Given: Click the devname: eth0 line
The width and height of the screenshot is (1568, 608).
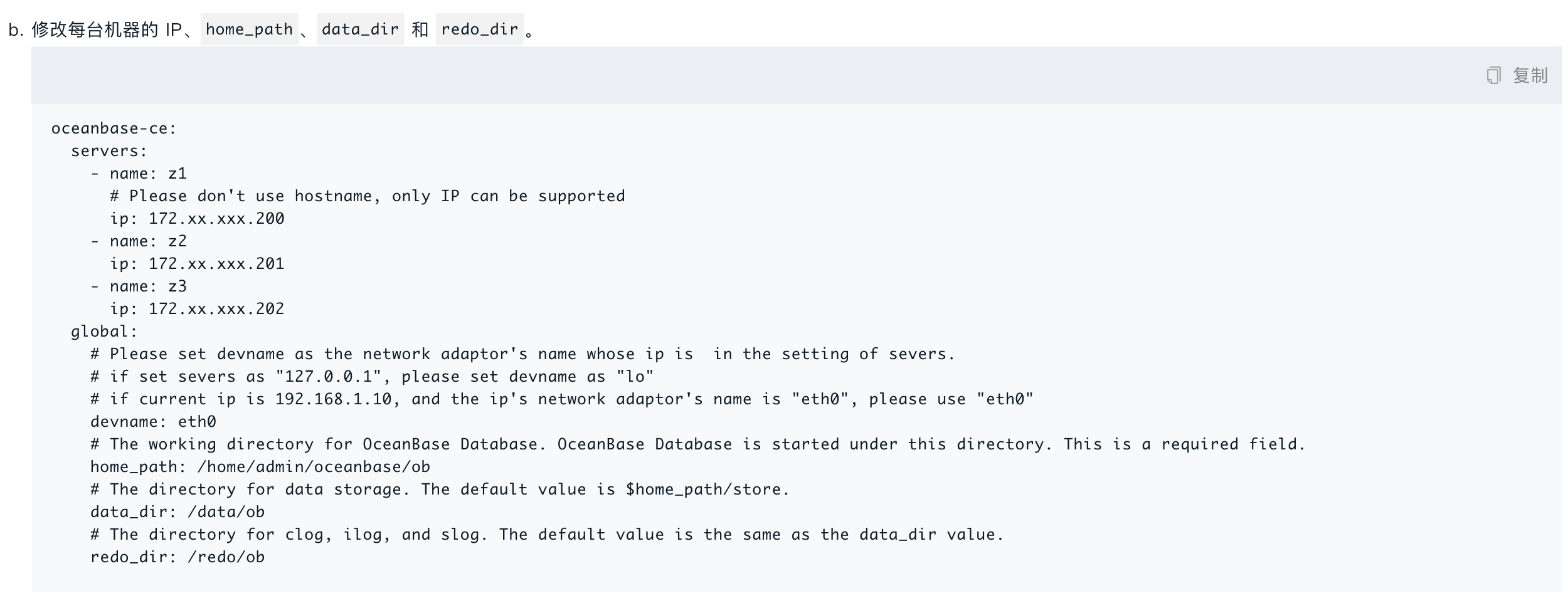Looking at the screenshot, I should coord(153,422).
